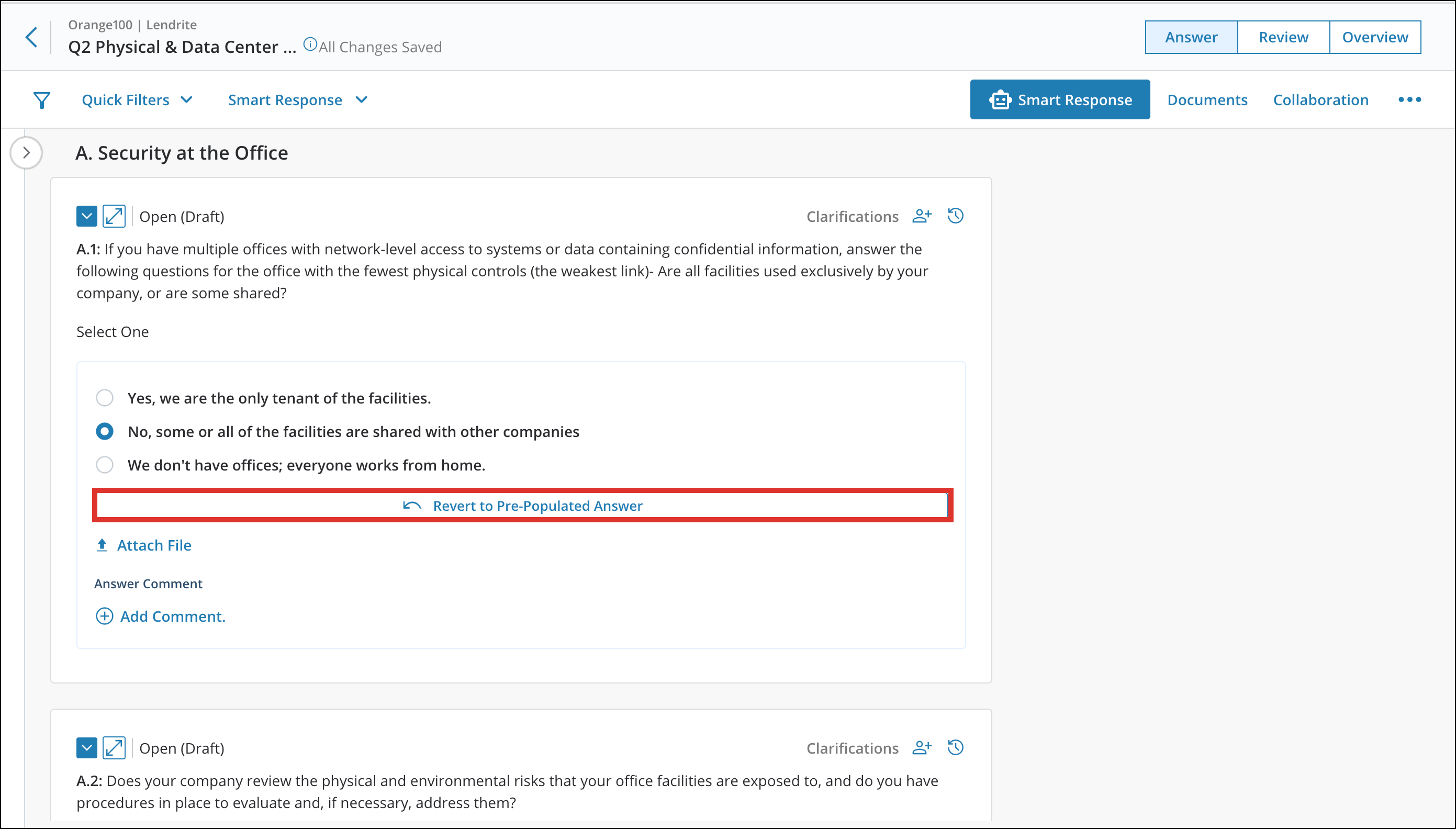Choose 'We don't have offices' radio option
Image resolution: width=1456 pixels, height=829 pixels.
coord(105,465)
